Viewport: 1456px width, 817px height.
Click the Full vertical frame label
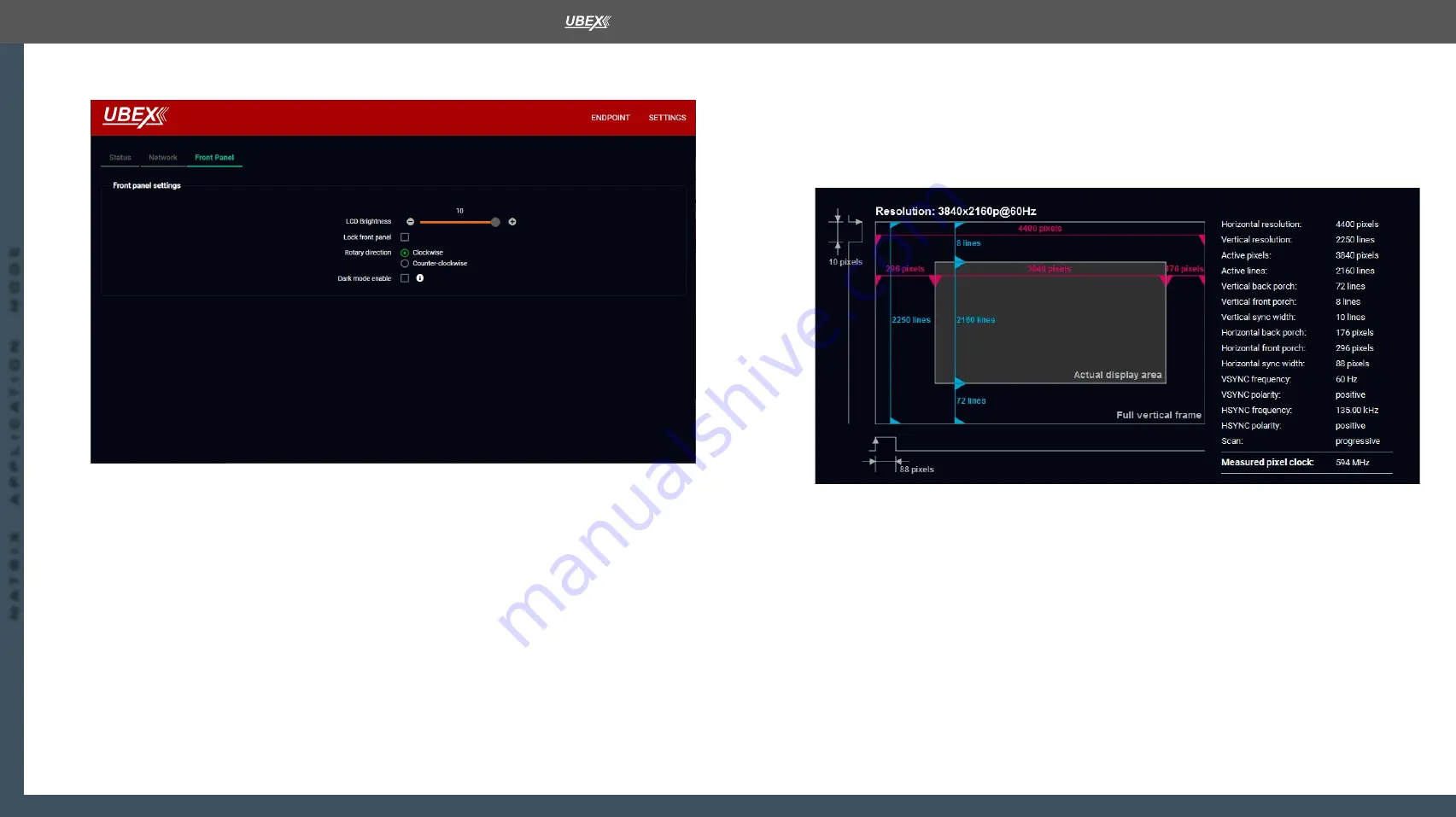click(1159, 415)
